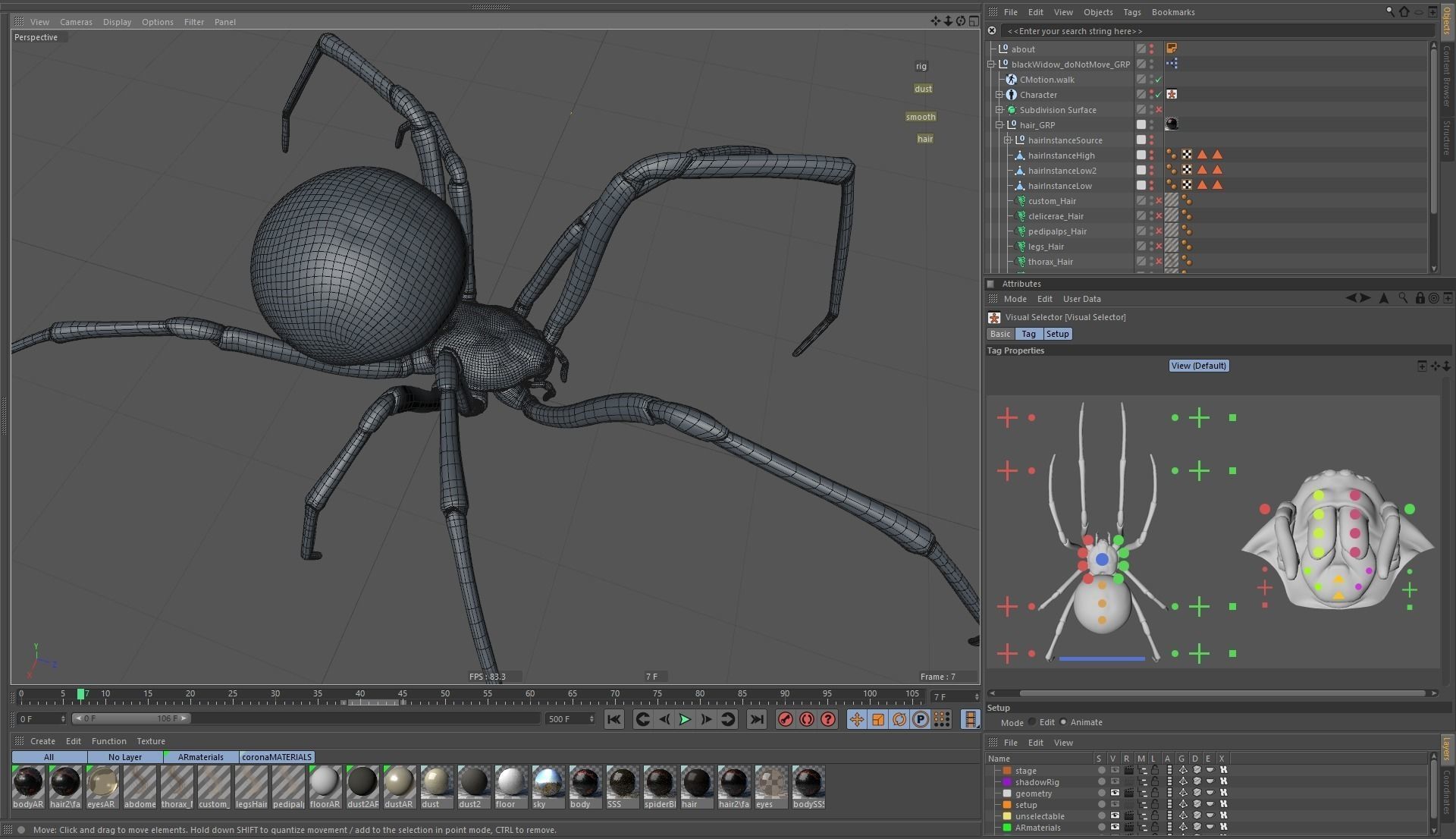The height and width of the screenshot is (839, 1456).
Task: Toggle Parameter keyframing with the P icon
Action: (x=921, y=719)
